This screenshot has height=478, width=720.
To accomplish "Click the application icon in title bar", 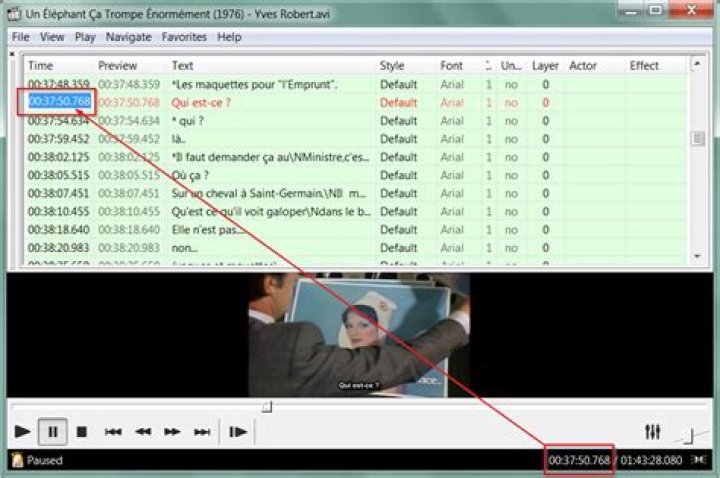I will point(14,14).
